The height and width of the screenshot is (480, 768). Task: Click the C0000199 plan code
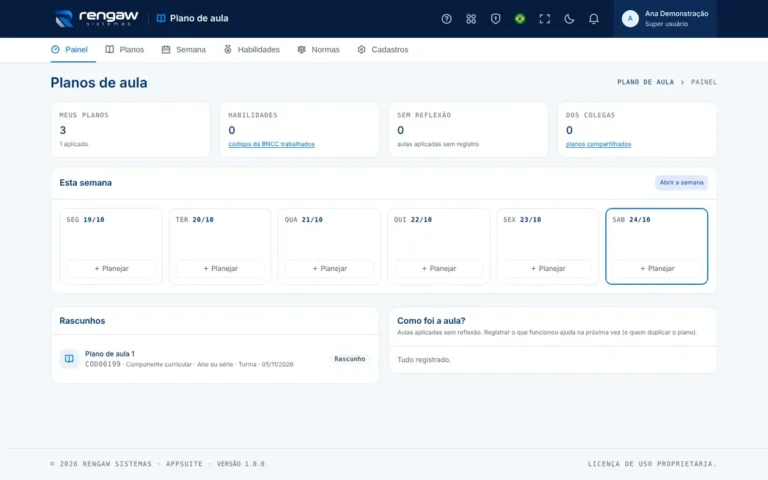click(103, 364)
